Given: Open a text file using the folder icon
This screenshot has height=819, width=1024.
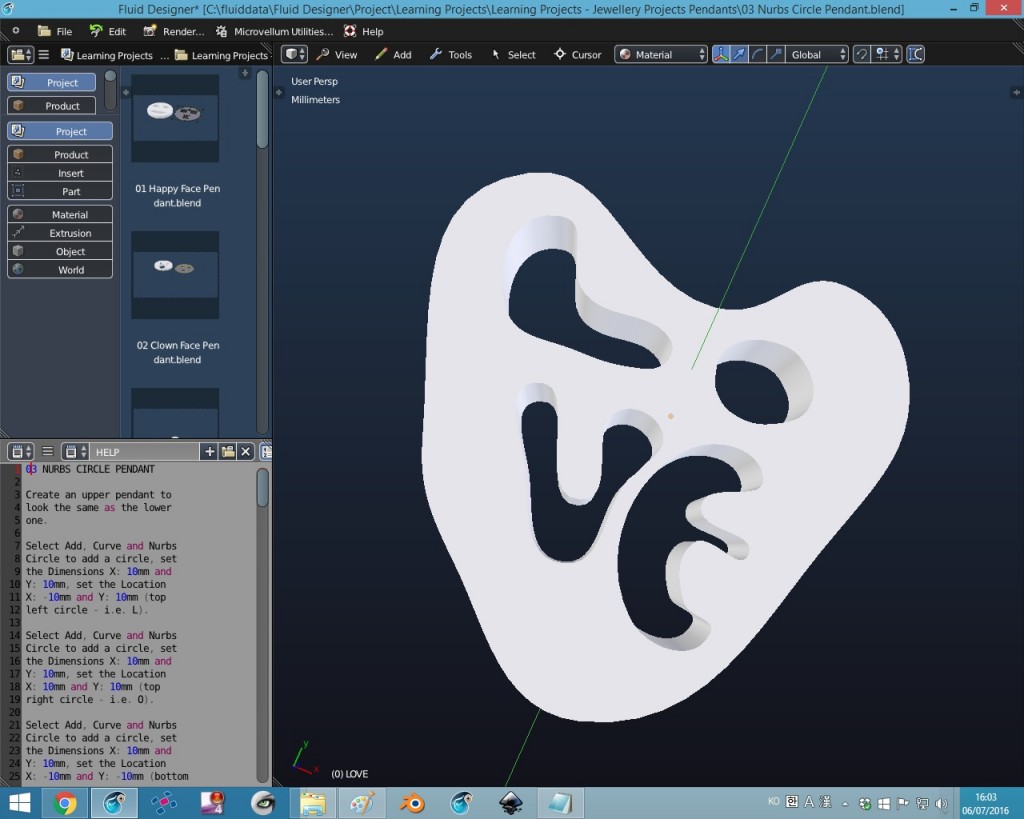Looking at the screenshot, I should [x=226, y=453].
